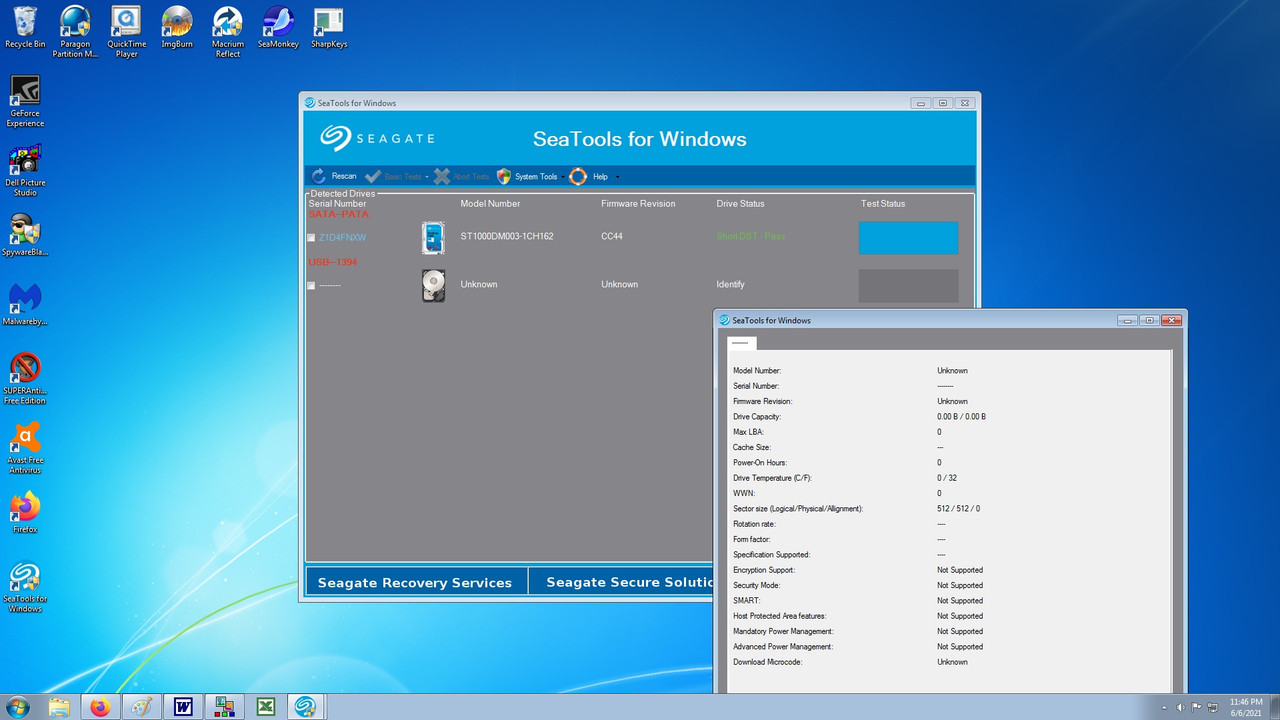Expand the System Tools dropdown arrow
Image resolution: width=1280 pixels, height=720 pixels.
[563, 177]
